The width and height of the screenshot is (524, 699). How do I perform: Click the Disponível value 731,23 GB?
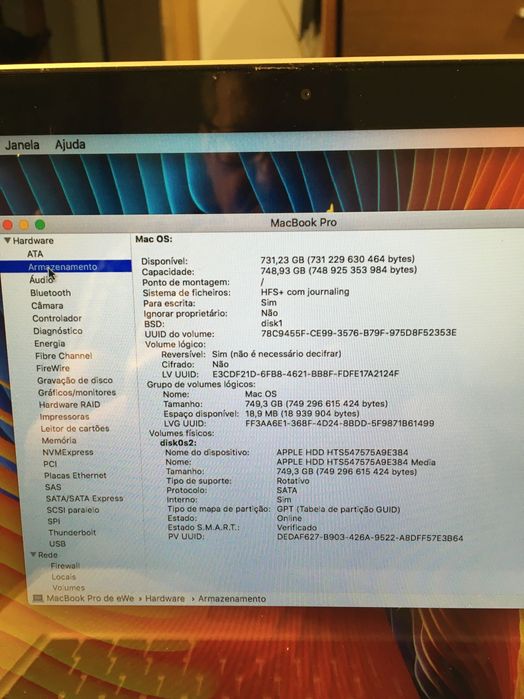click(338, 259)
